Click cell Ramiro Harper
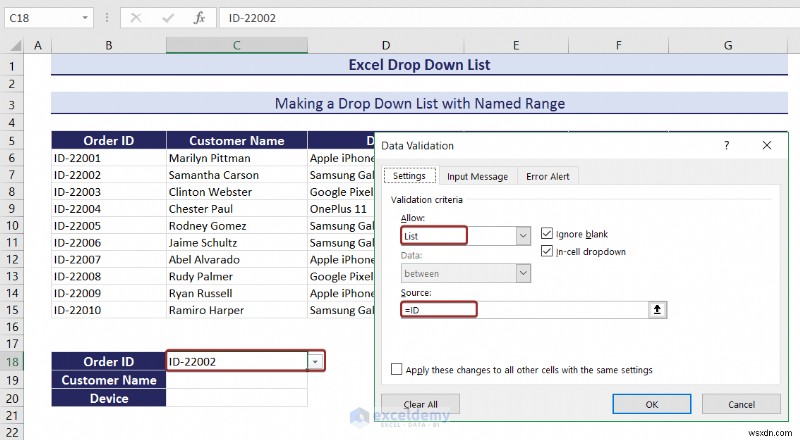This screenshot has height=440, width=800. [x=237, y=310]
